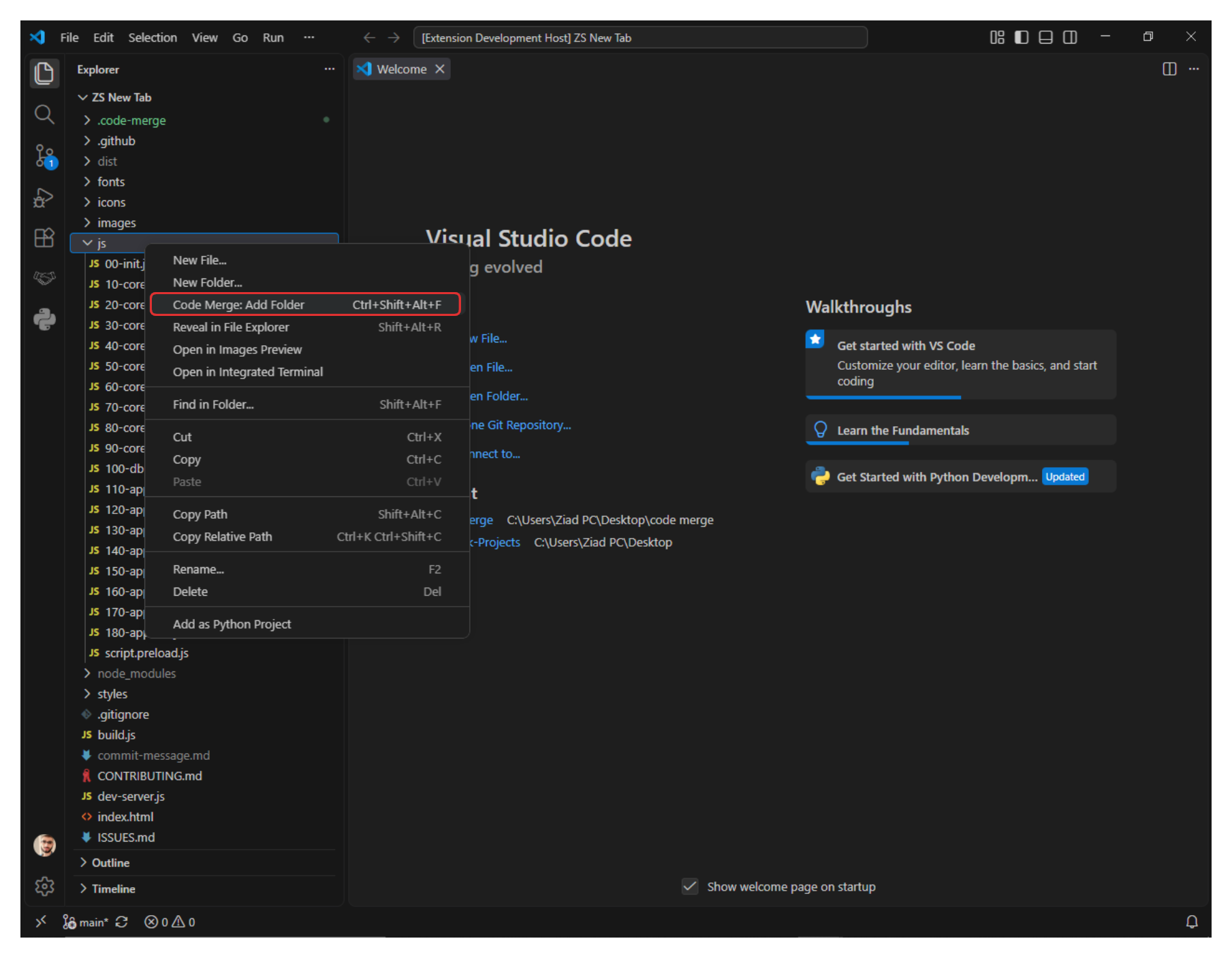1232x958 pixels.
Task: Open the File menu
Action: pos(69,37)
